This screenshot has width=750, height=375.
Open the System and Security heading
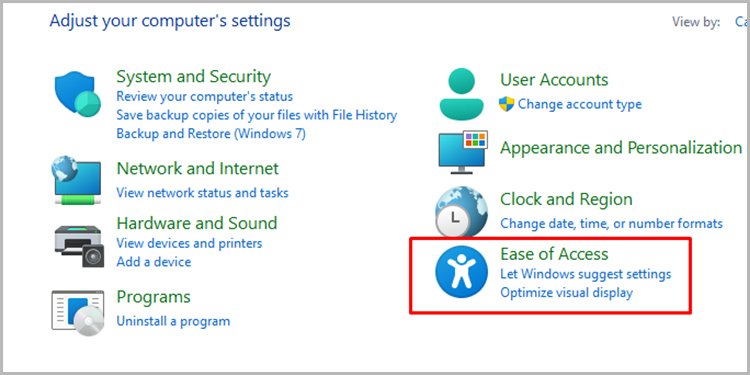point(194,76)
